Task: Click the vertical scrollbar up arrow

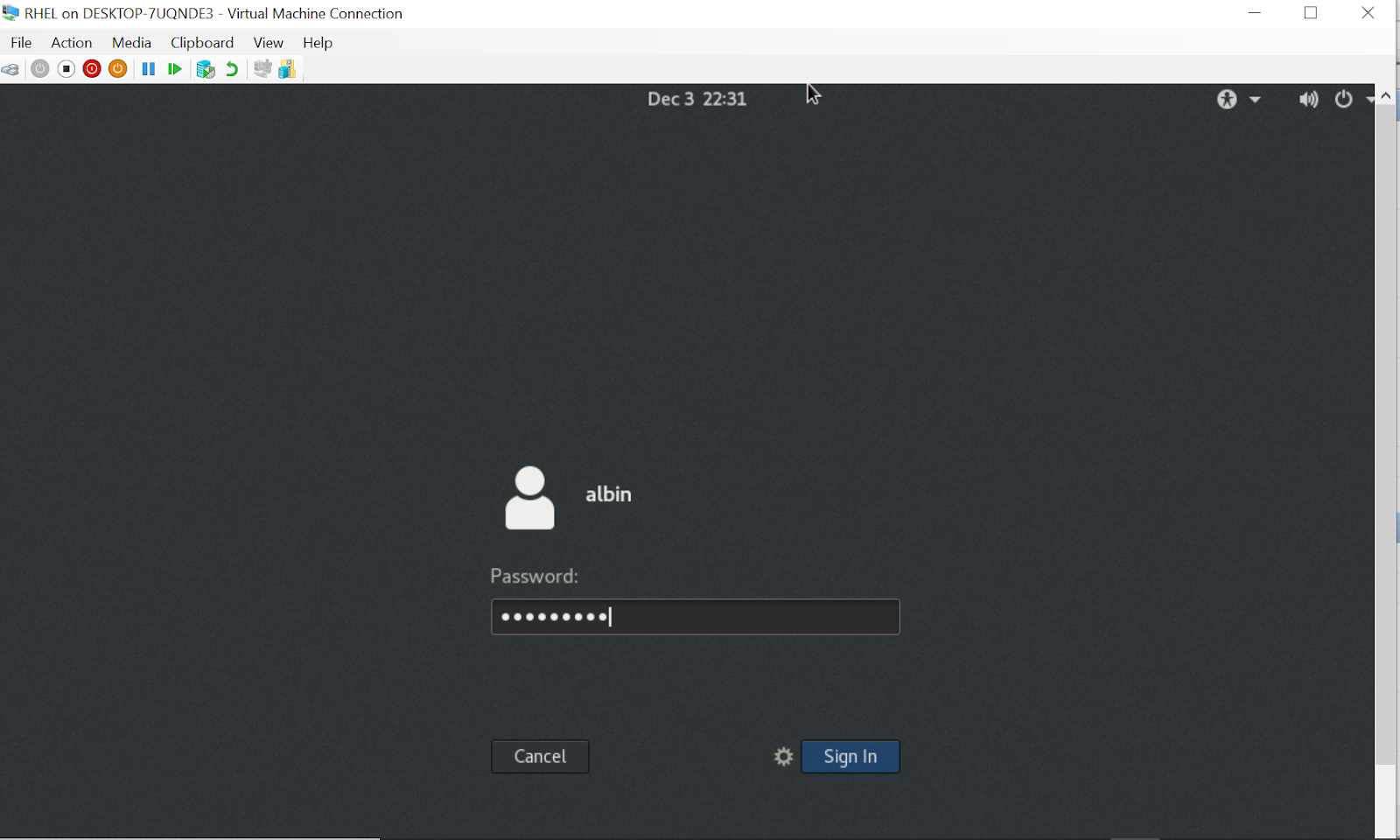Action: [x=1386, y=95]
